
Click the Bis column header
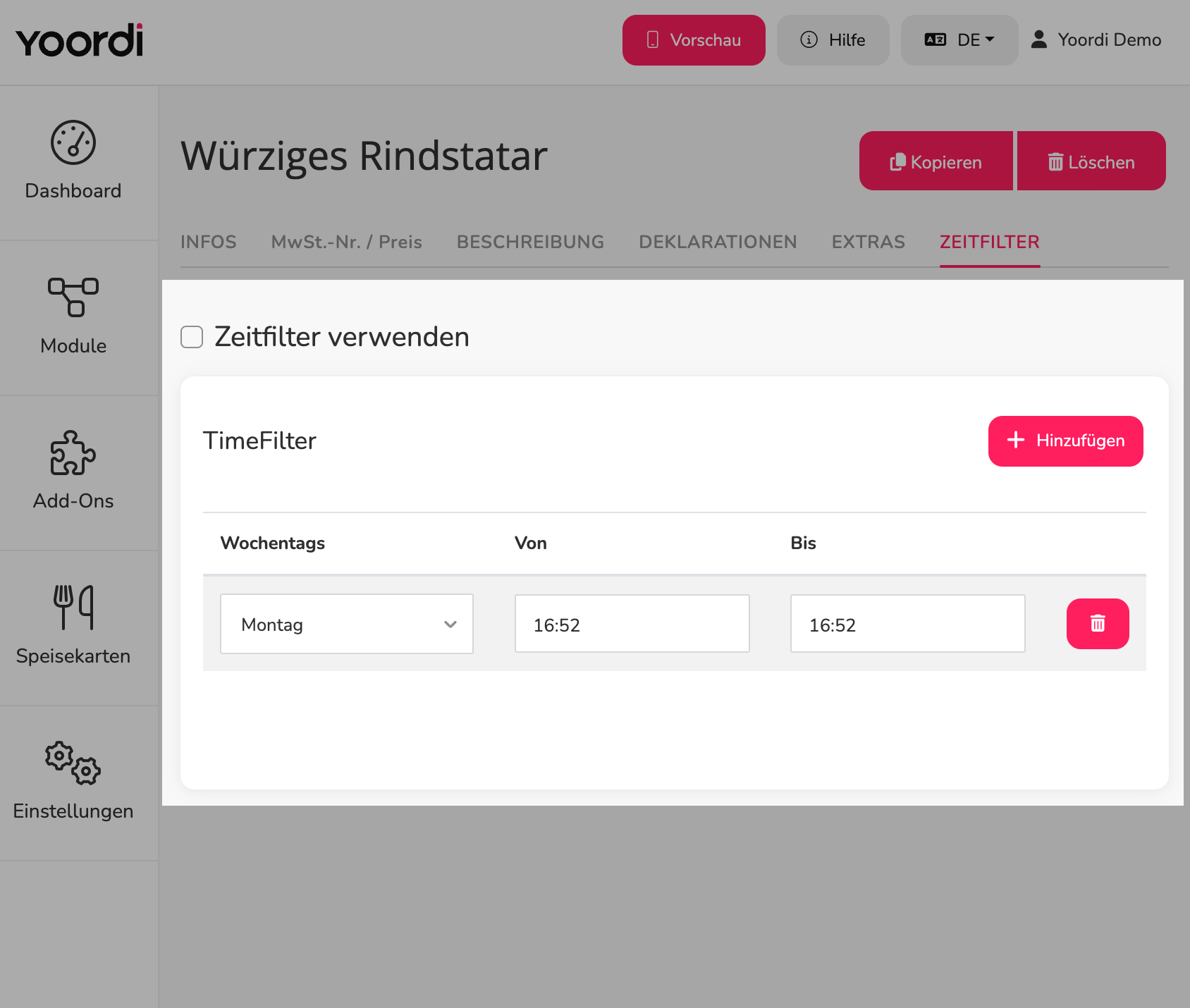point(803,543)
